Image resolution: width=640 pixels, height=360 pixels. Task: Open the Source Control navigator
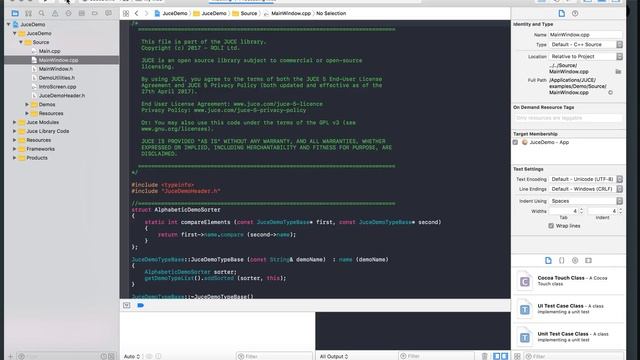tap(28, 13)
